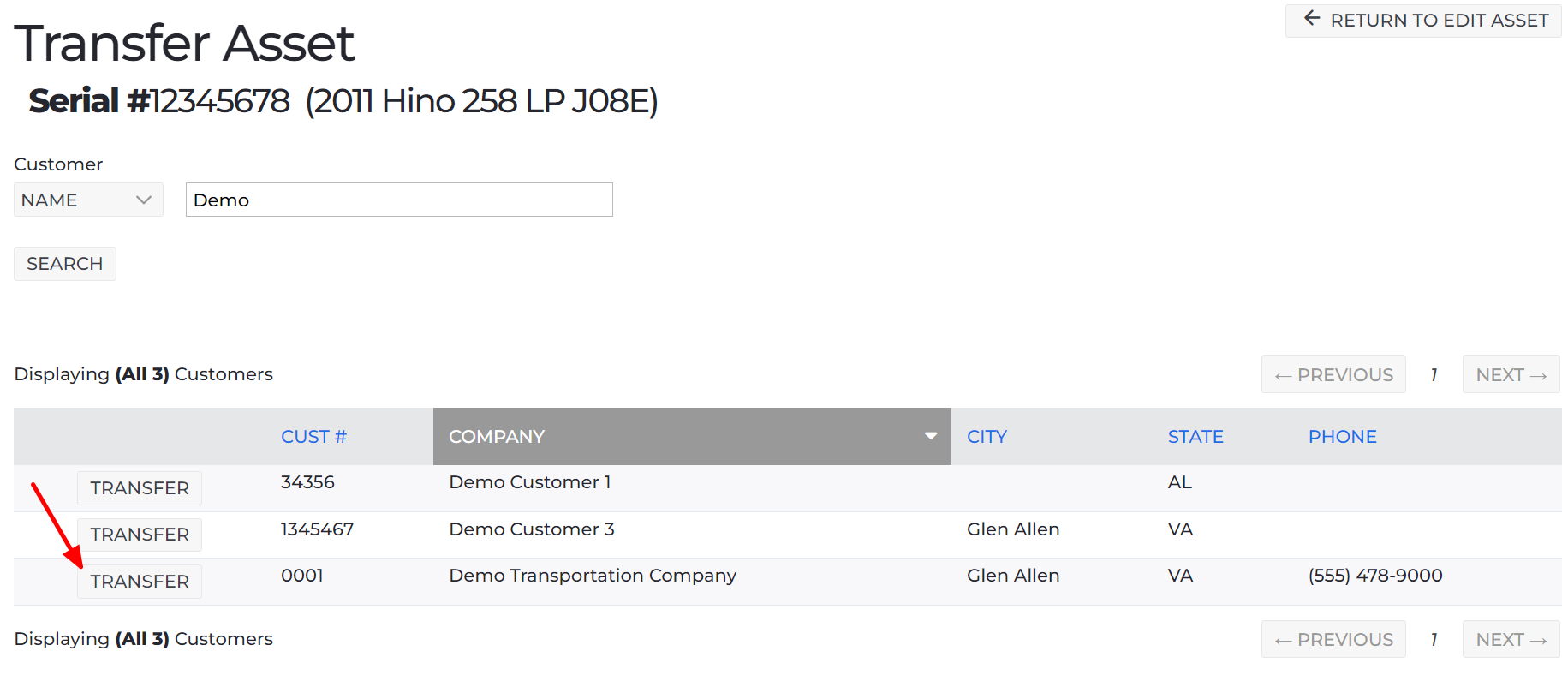Transfer asset to Demo Transportation Company
This screenshot has height=675, width=1568.
pos(140,582)
